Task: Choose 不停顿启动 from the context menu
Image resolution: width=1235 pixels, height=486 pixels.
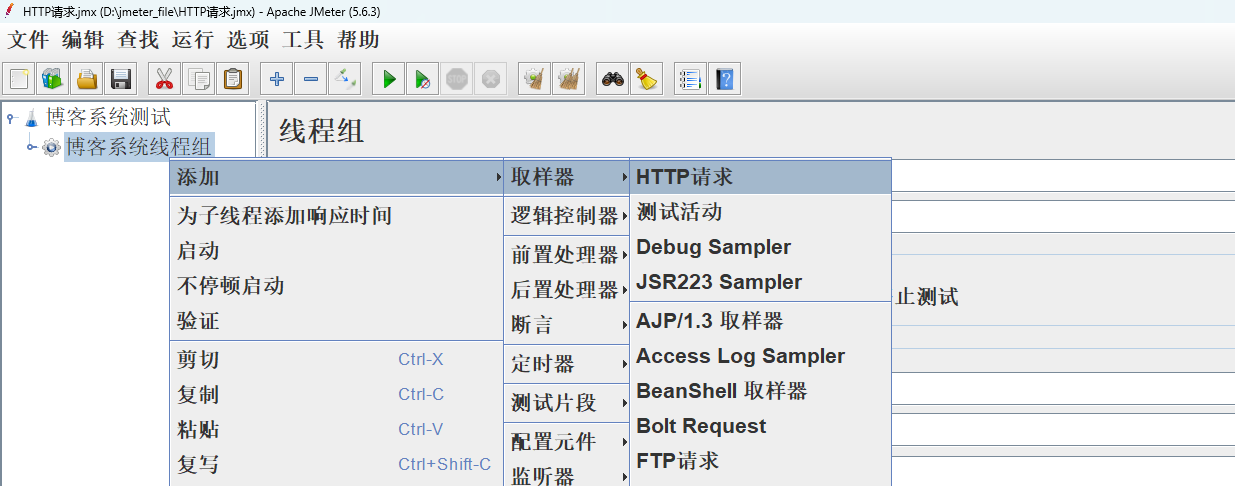Action: pos(336,286)
